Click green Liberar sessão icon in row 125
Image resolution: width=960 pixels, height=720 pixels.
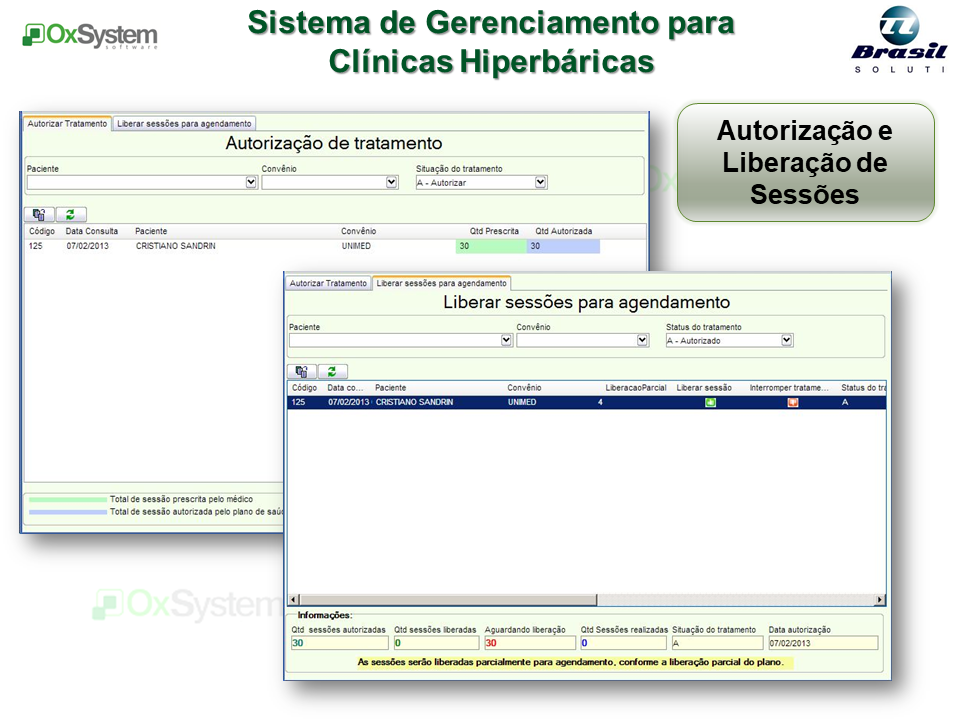pyautogui.click(x=711, y=403)
